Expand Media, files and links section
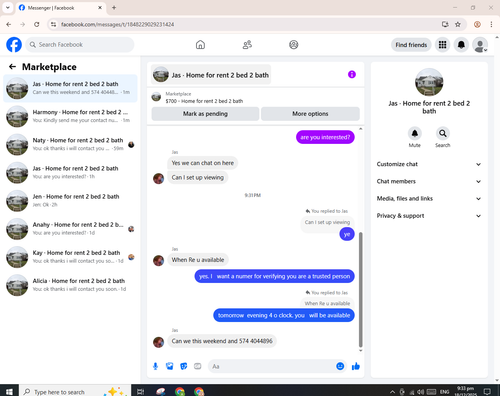Image resolution: width=500 pixels, height=396 pixels. (x=429, y=199)
